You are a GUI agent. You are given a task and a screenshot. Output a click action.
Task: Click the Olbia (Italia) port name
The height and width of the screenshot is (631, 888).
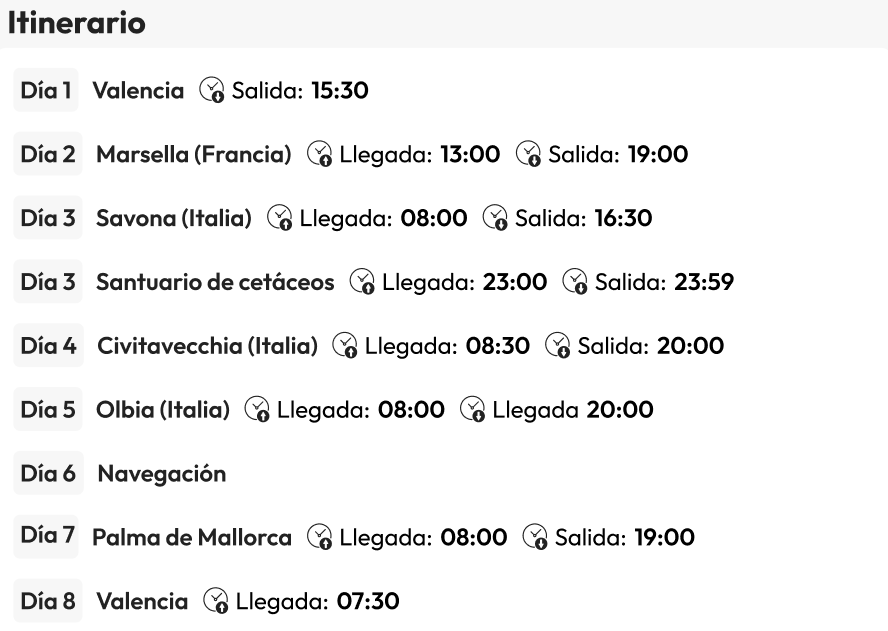tap(164, 410)
